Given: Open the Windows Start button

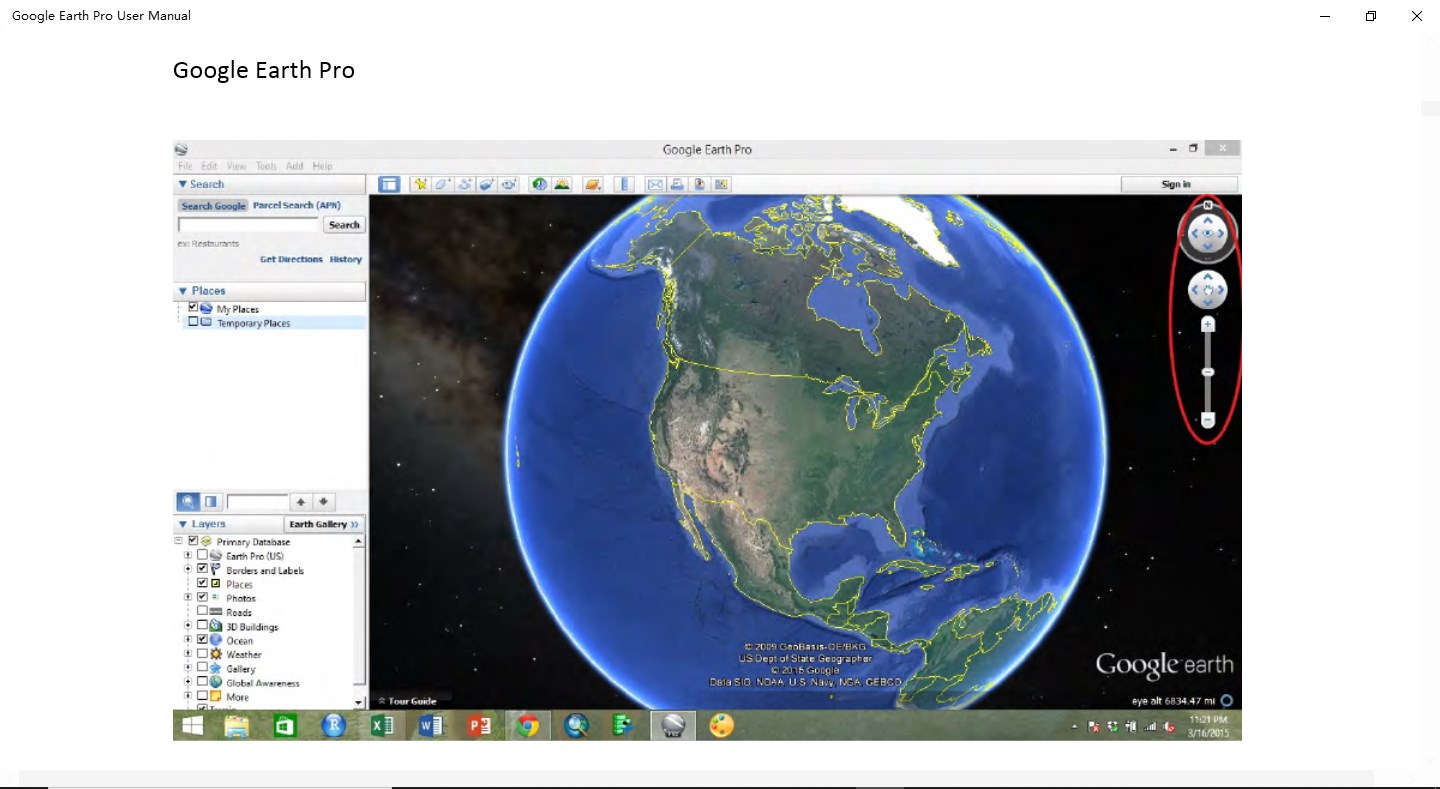Looking at the screenshot, I should click(192, 725).
